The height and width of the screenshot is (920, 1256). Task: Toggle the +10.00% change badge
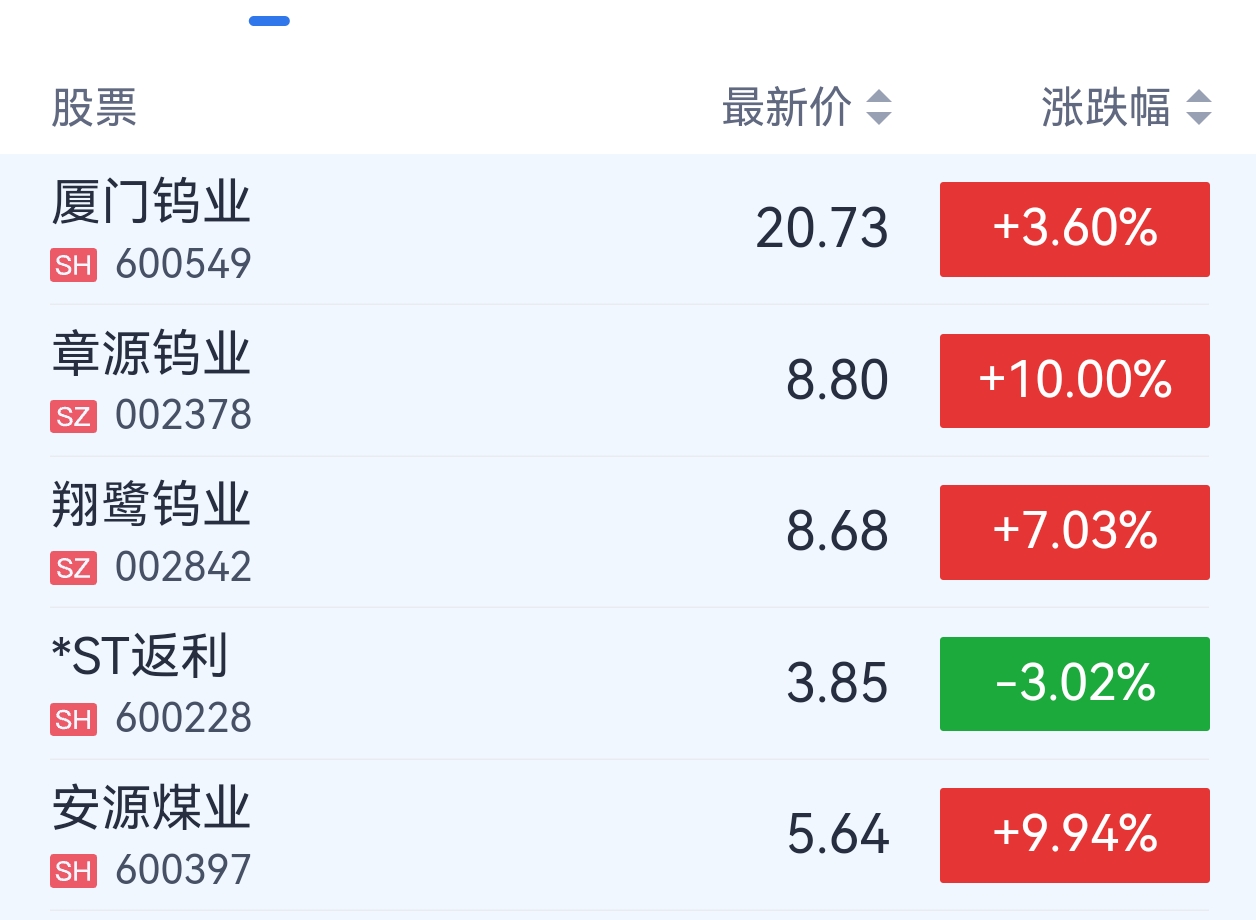[1074, 381]
